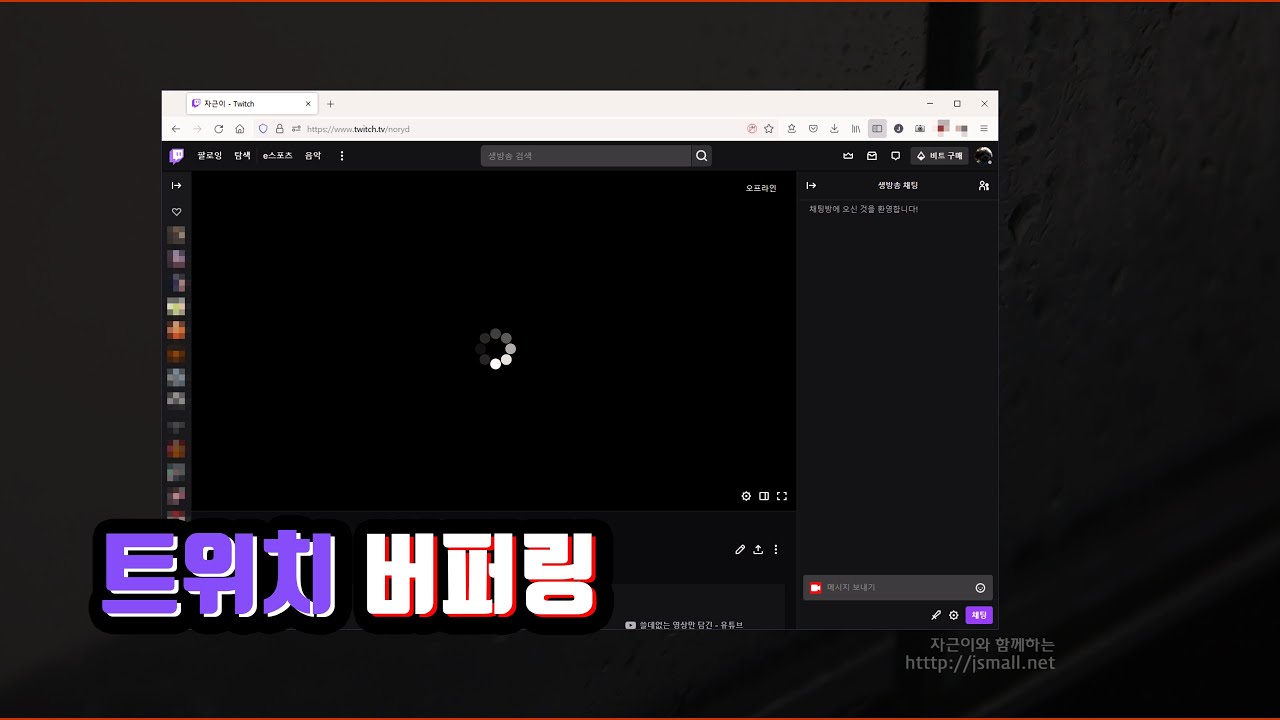Viewport: 1280px width, 720px height.
Task: Open the 팔로잉 (Following) page
Action: tap(210, 156)
